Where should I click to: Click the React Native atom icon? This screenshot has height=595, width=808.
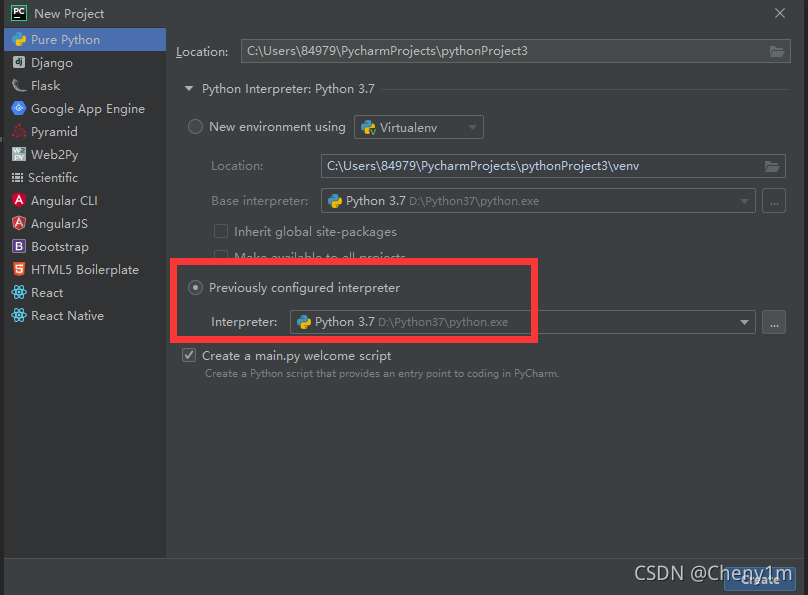tap(19, 315)
